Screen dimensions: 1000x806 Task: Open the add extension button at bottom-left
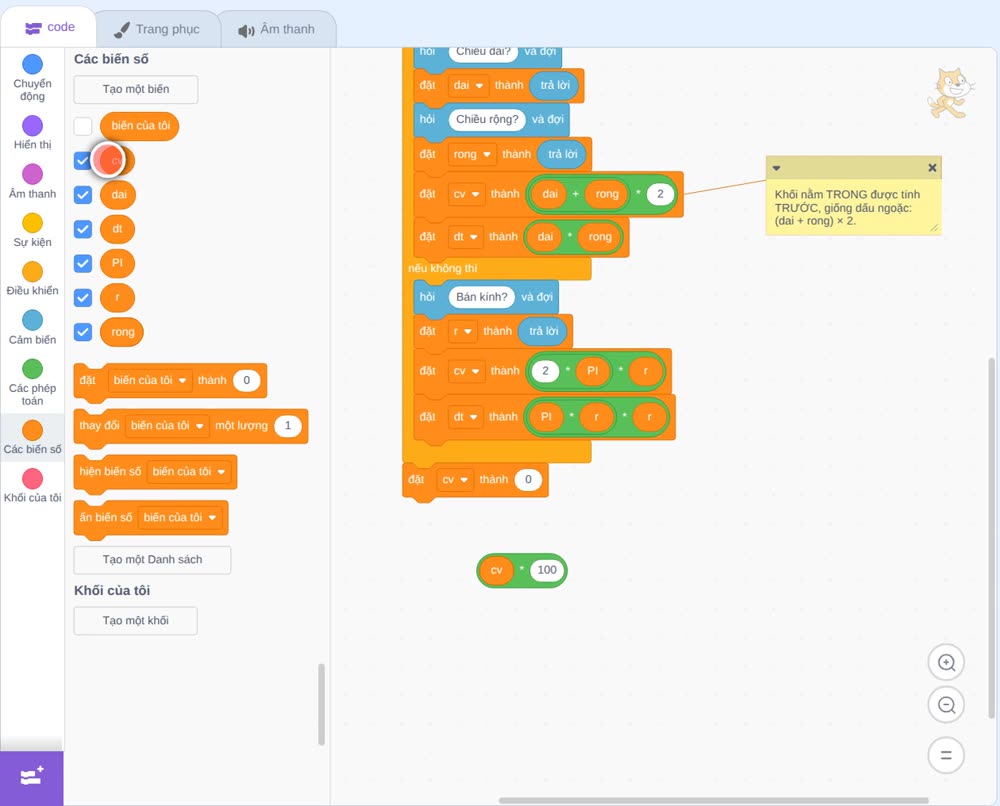click(32, 777)
